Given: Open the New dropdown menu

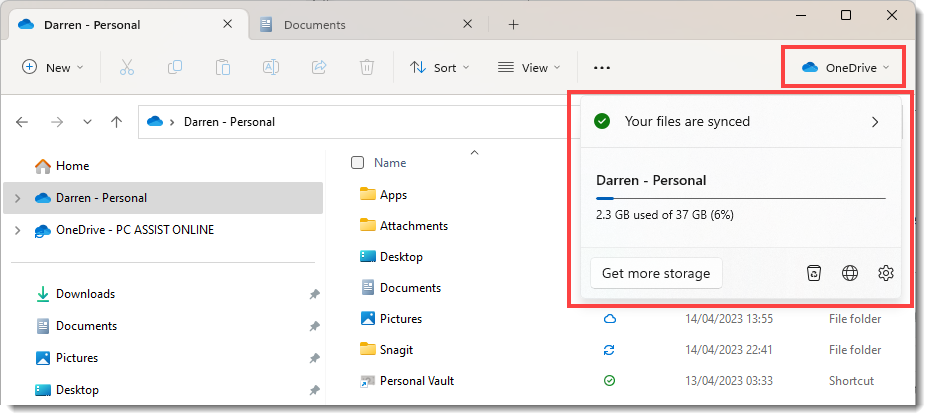Looking at the screenshot, I should pos(52,67).
